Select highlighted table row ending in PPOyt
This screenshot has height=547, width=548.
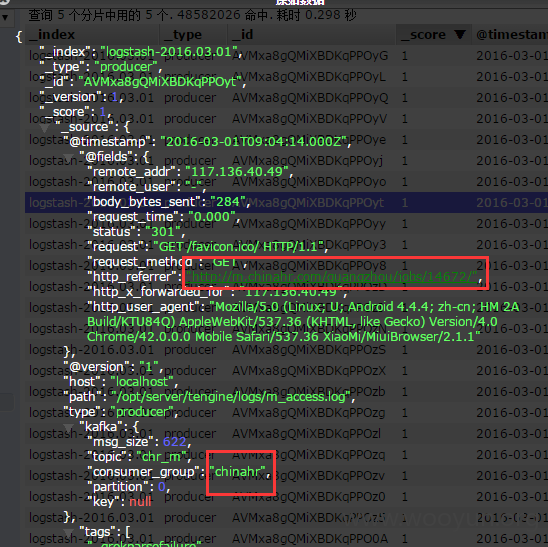click(x=286, y=203)
